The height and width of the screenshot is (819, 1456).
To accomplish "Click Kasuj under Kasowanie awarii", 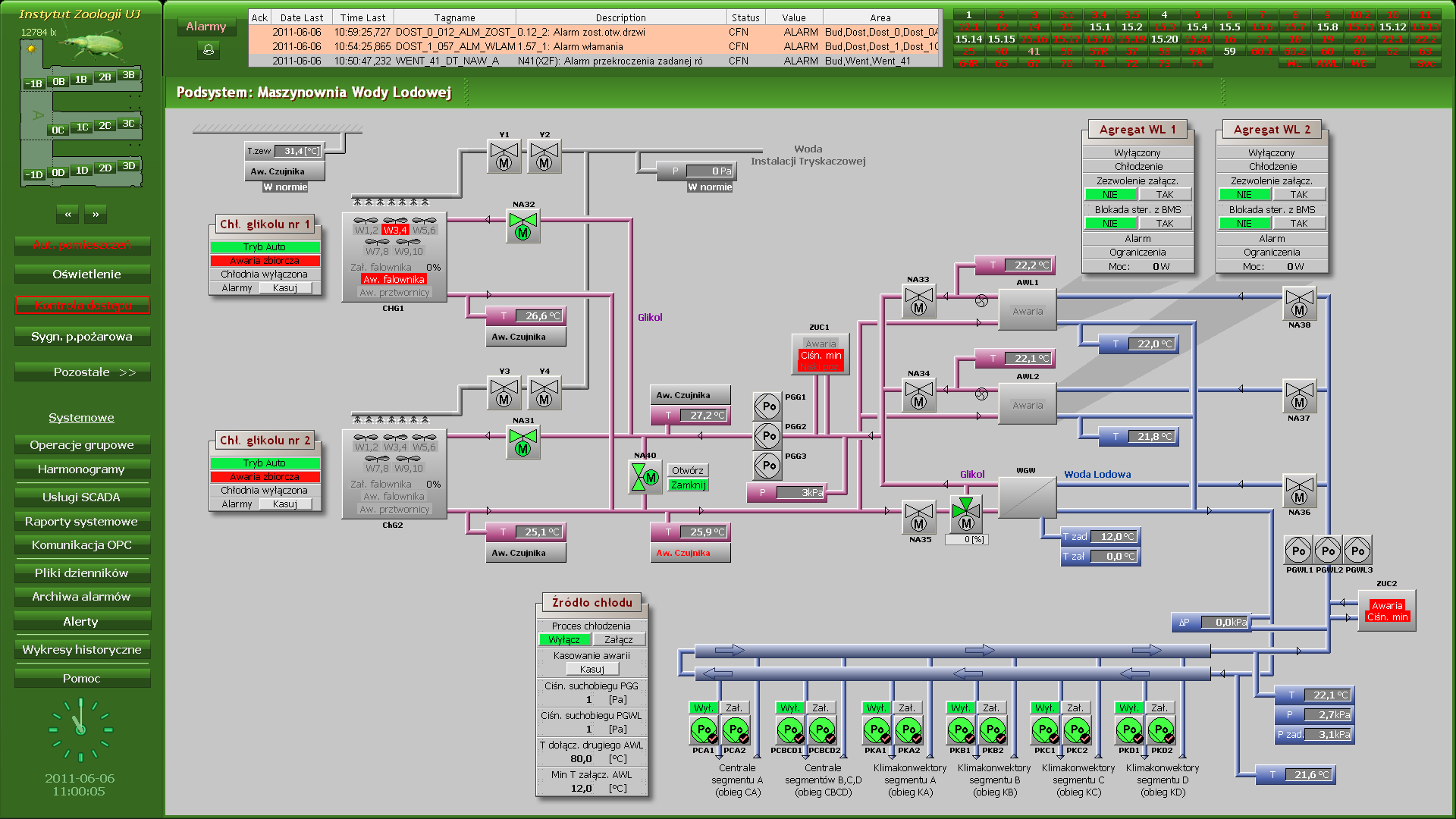I will click(592, 670).
